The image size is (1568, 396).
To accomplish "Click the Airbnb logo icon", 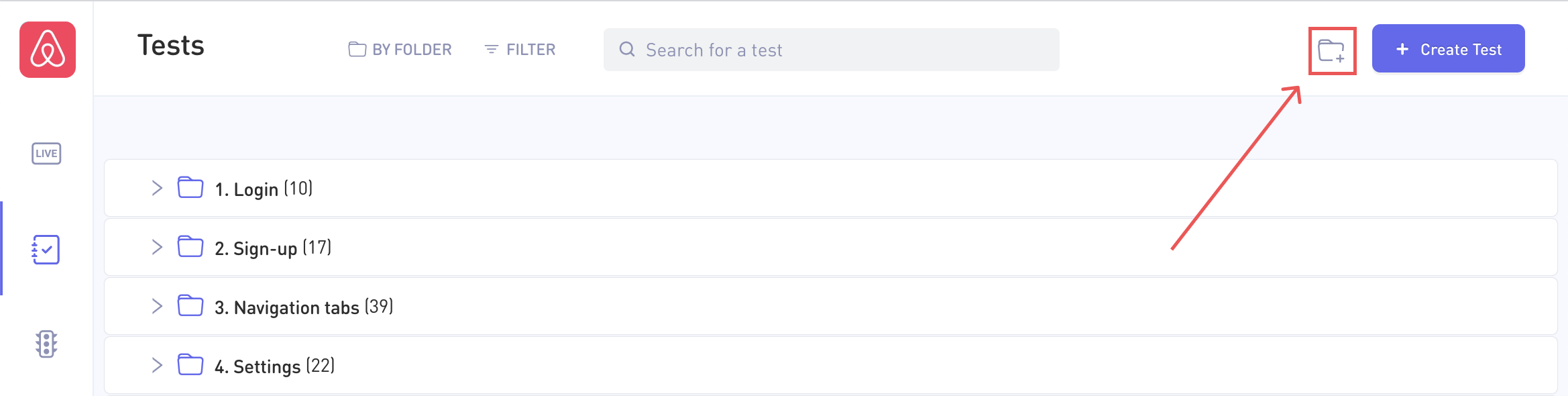I will click(x=48, y=50).
